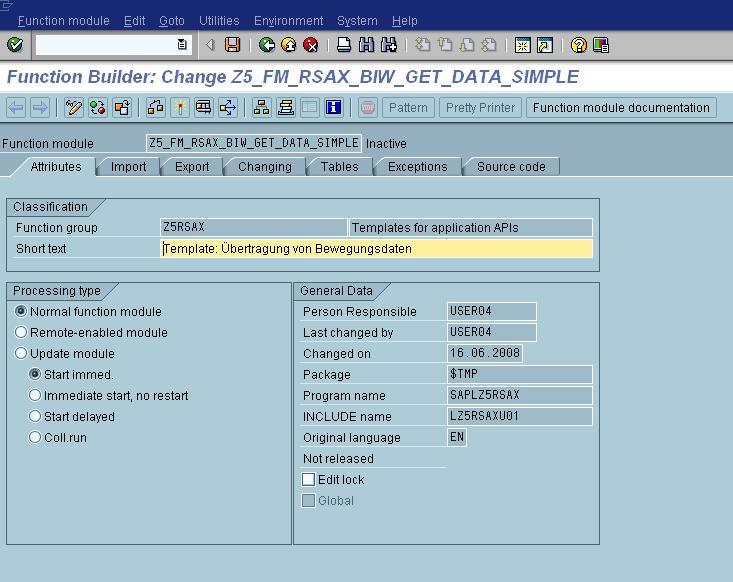The image size is (733, 582).
Task: Click the SAP system menu icon
Action: coord(7,5)
